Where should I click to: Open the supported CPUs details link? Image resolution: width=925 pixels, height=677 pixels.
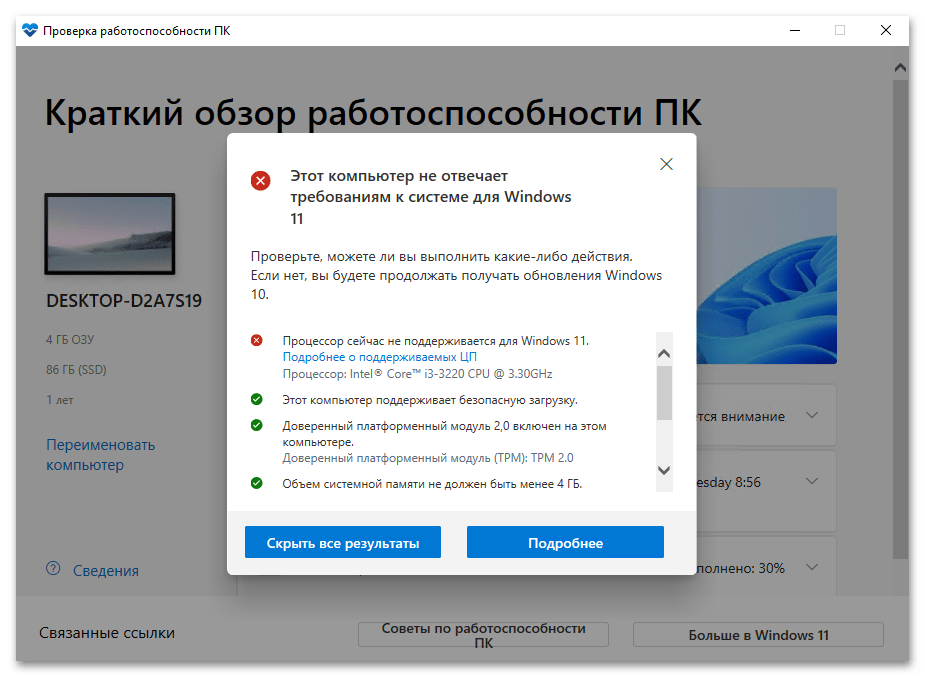(x=379, y=357)
